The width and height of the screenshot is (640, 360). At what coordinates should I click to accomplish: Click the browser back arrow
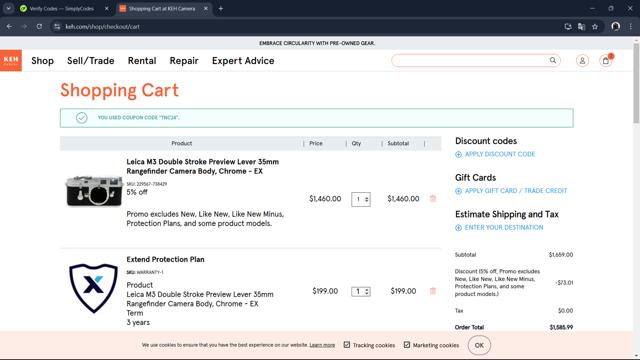pyautogui.click(x=9, y=27)
